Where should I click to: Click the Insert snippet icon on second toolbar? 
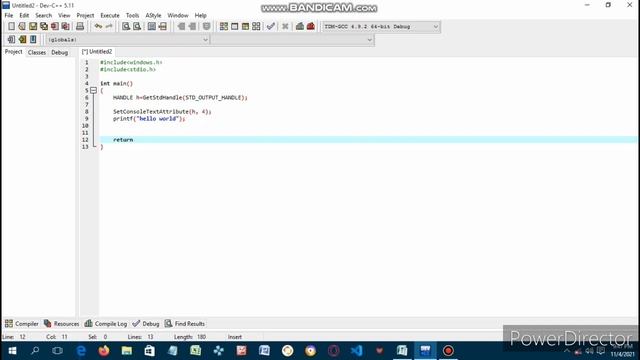tap(11, 39)
